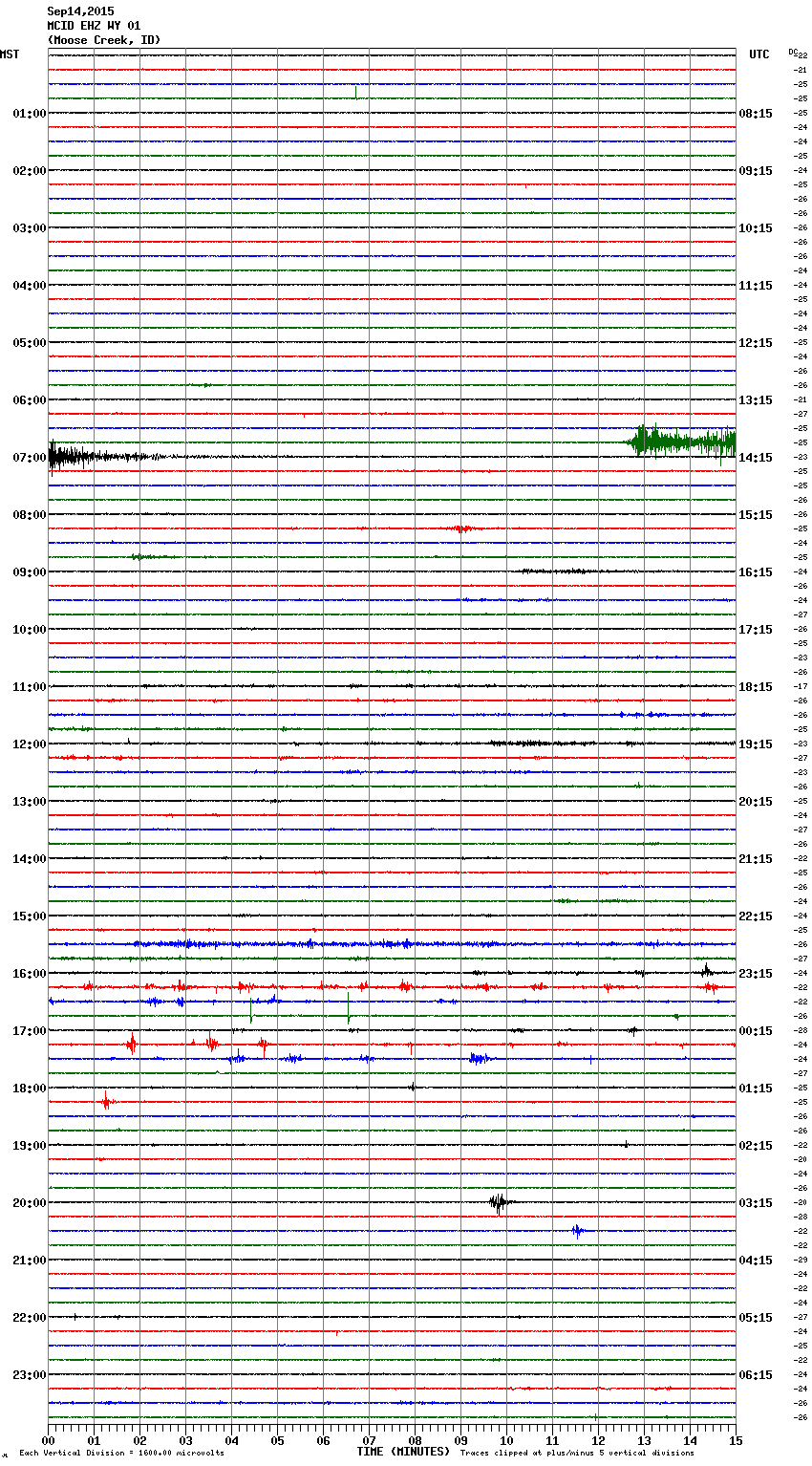
Task: Click the date label Sep14,2015
Action: (x=80, y=11)
